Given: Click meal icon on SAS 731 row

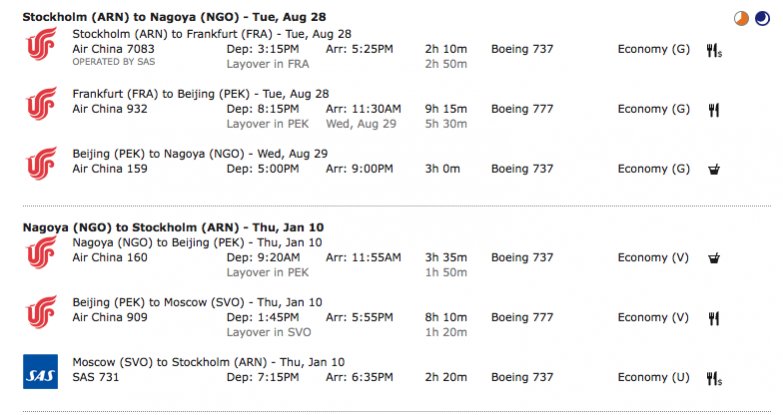Looking at the screenshot, I should tap(714, 377).
